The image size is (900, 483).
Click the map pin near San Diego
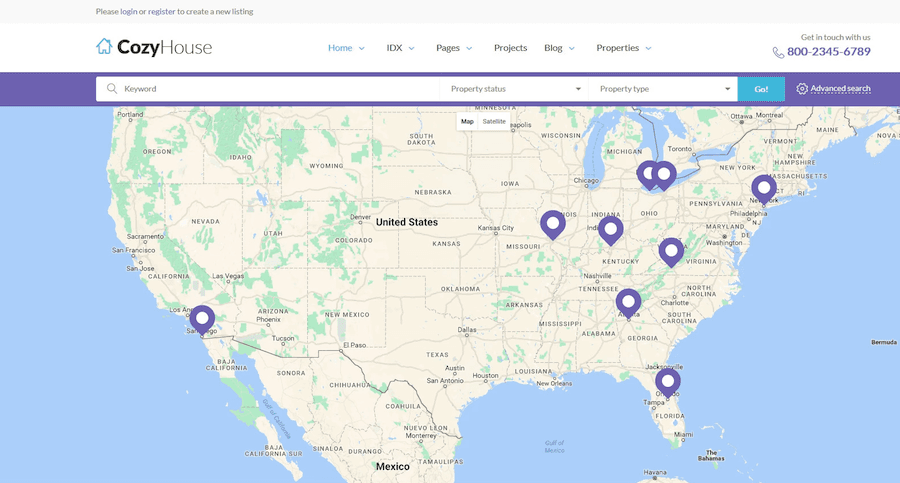(202, 319)
